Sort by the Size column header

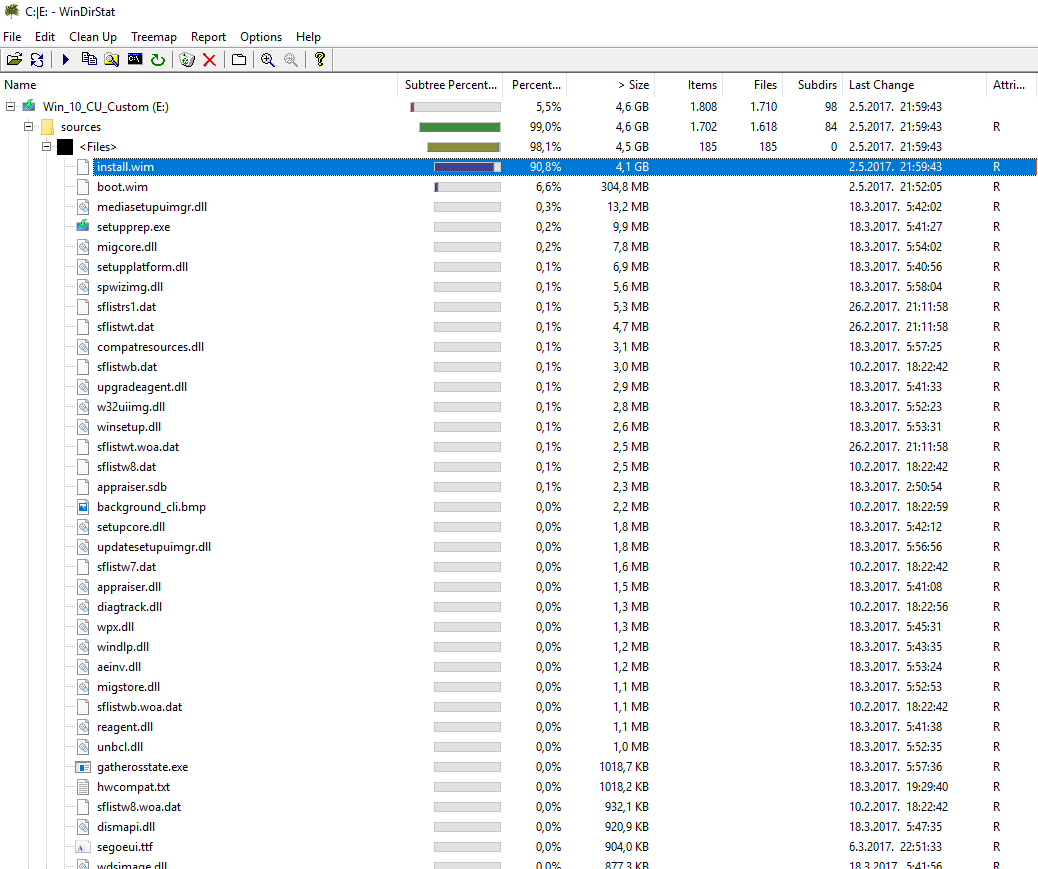612,85
